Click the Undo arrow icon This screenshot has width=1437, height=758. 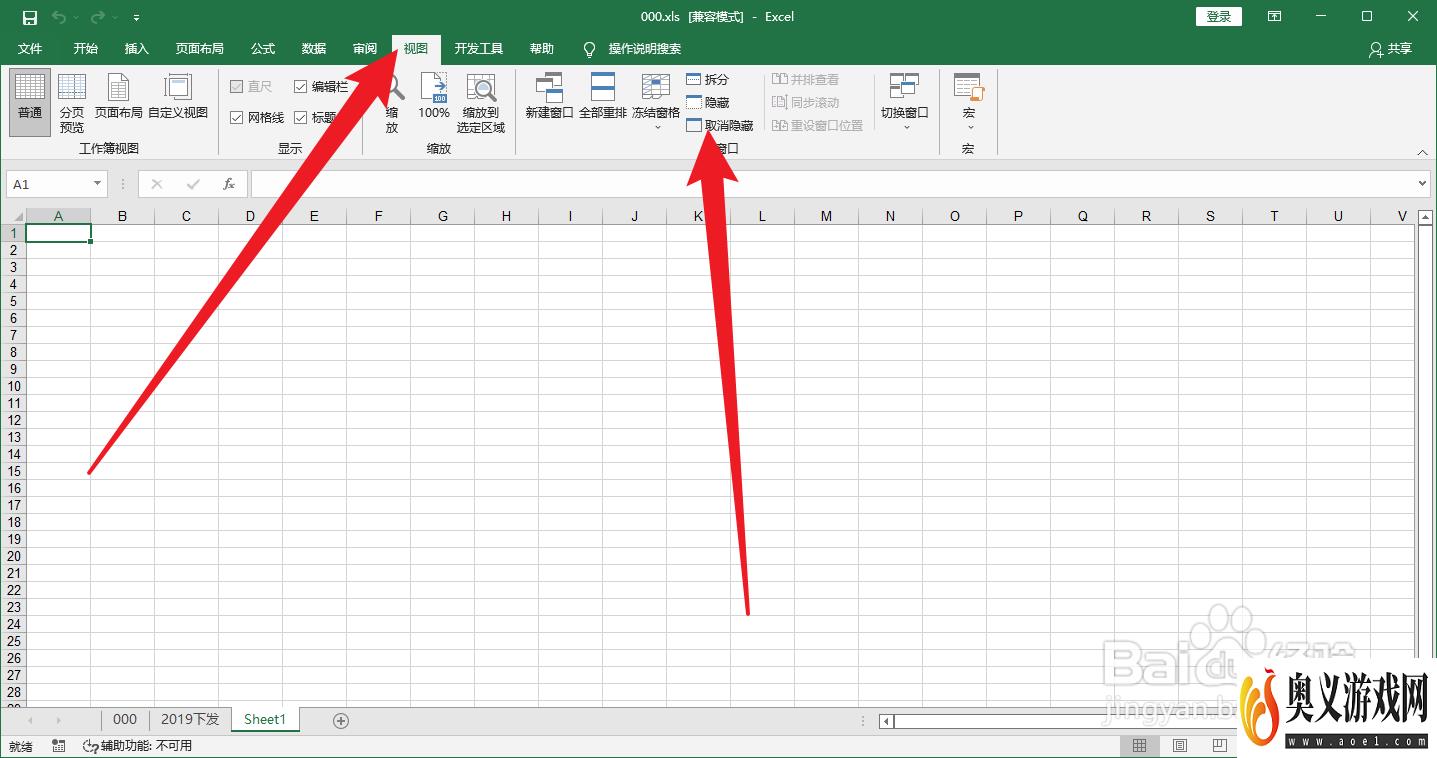59,17
